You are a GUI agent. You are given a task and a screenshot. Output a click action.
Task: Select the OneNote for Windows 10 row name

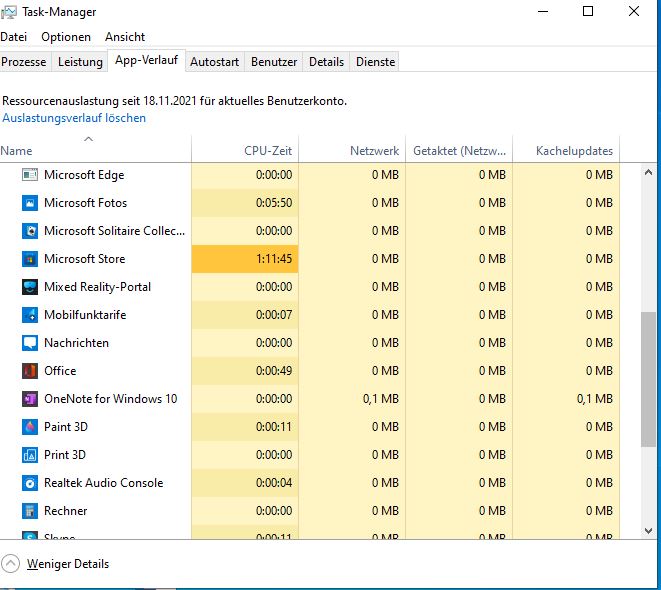110,399
